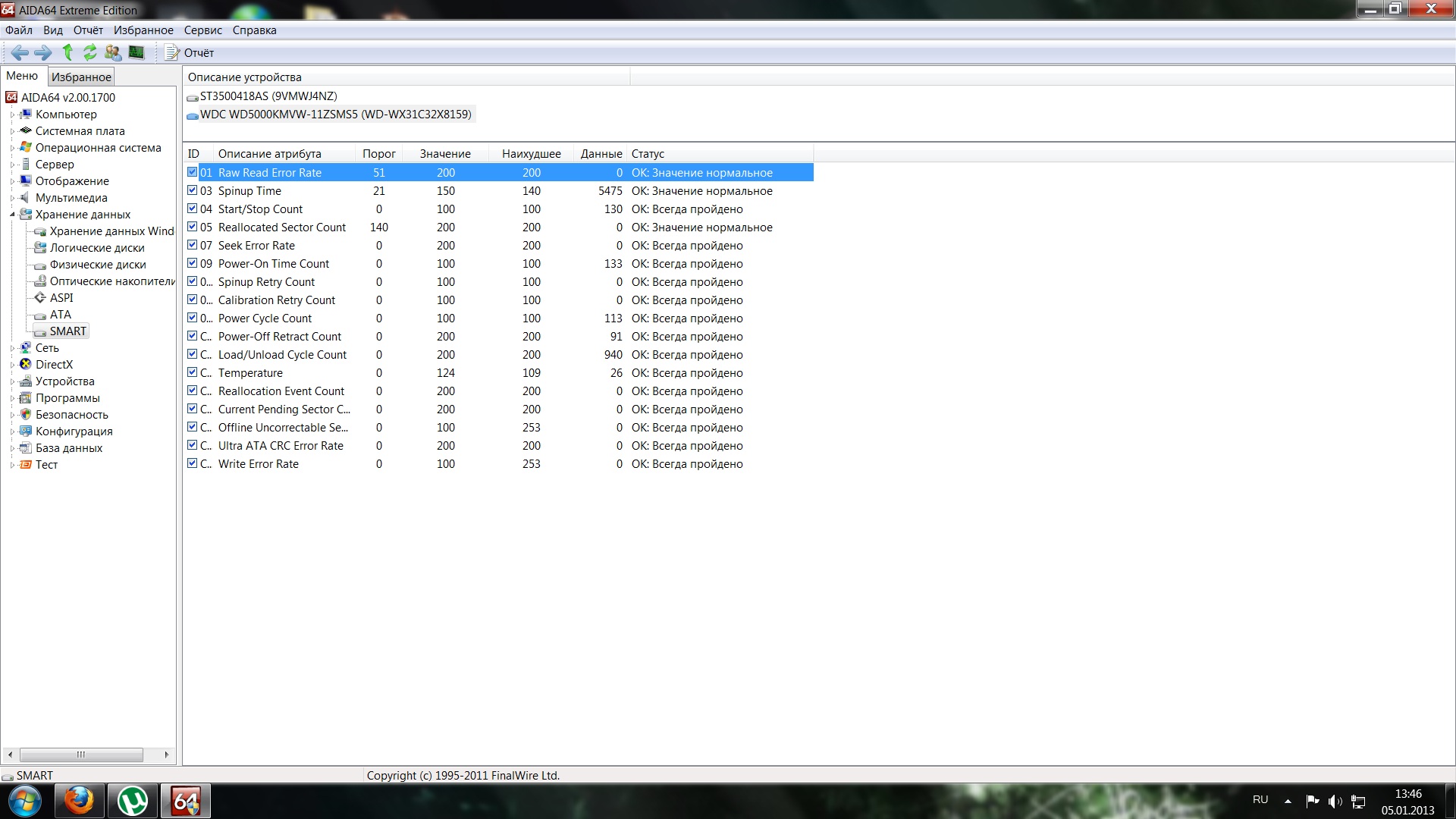The image size is (1456, 819).
Task: Sort by the Статус column header
Action: point(720,153)
